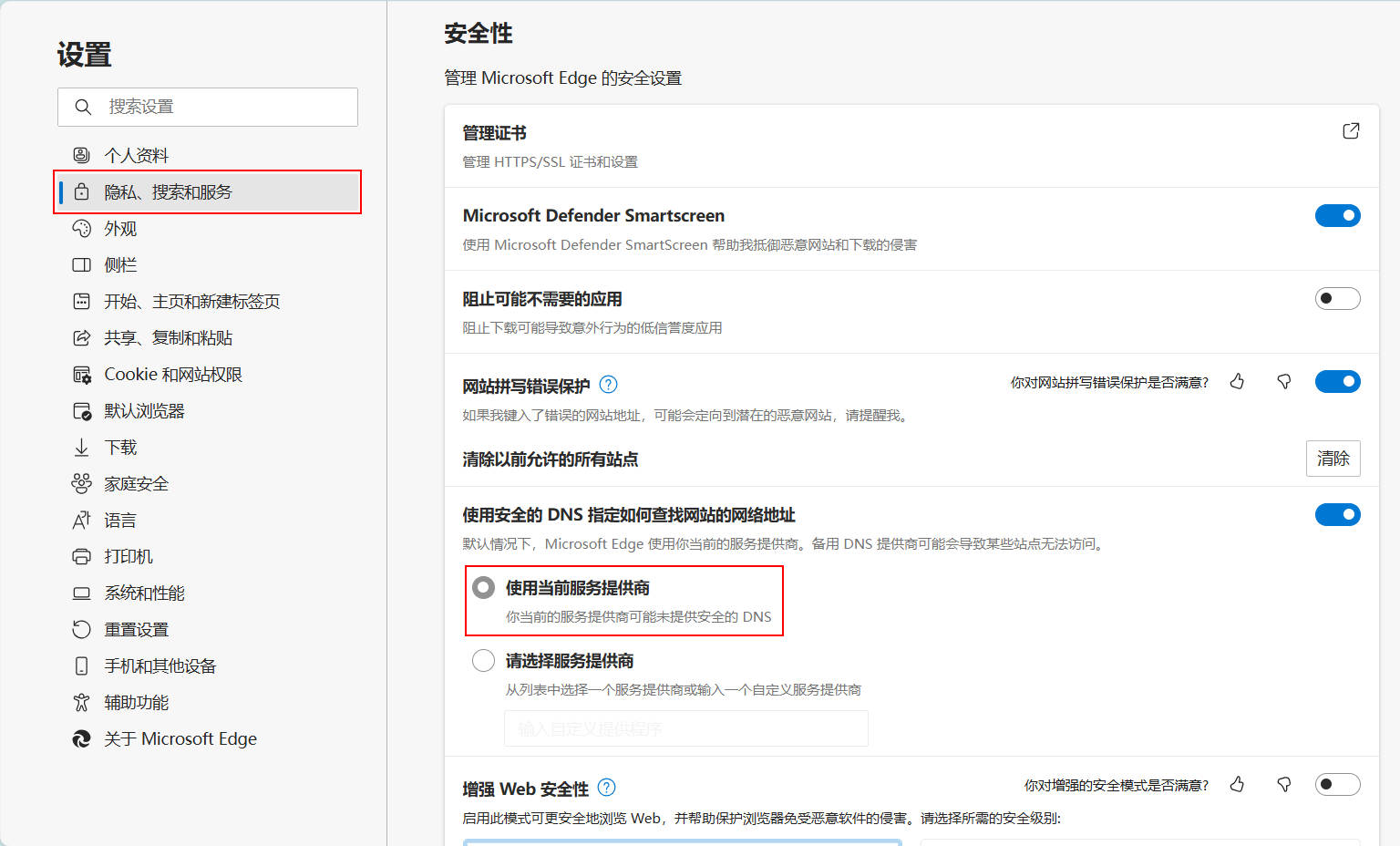The width and height of the screenshot is (1400, 846).
Task: Click the sidebar icon for 侧栏
Action: [x=81, y=264]
